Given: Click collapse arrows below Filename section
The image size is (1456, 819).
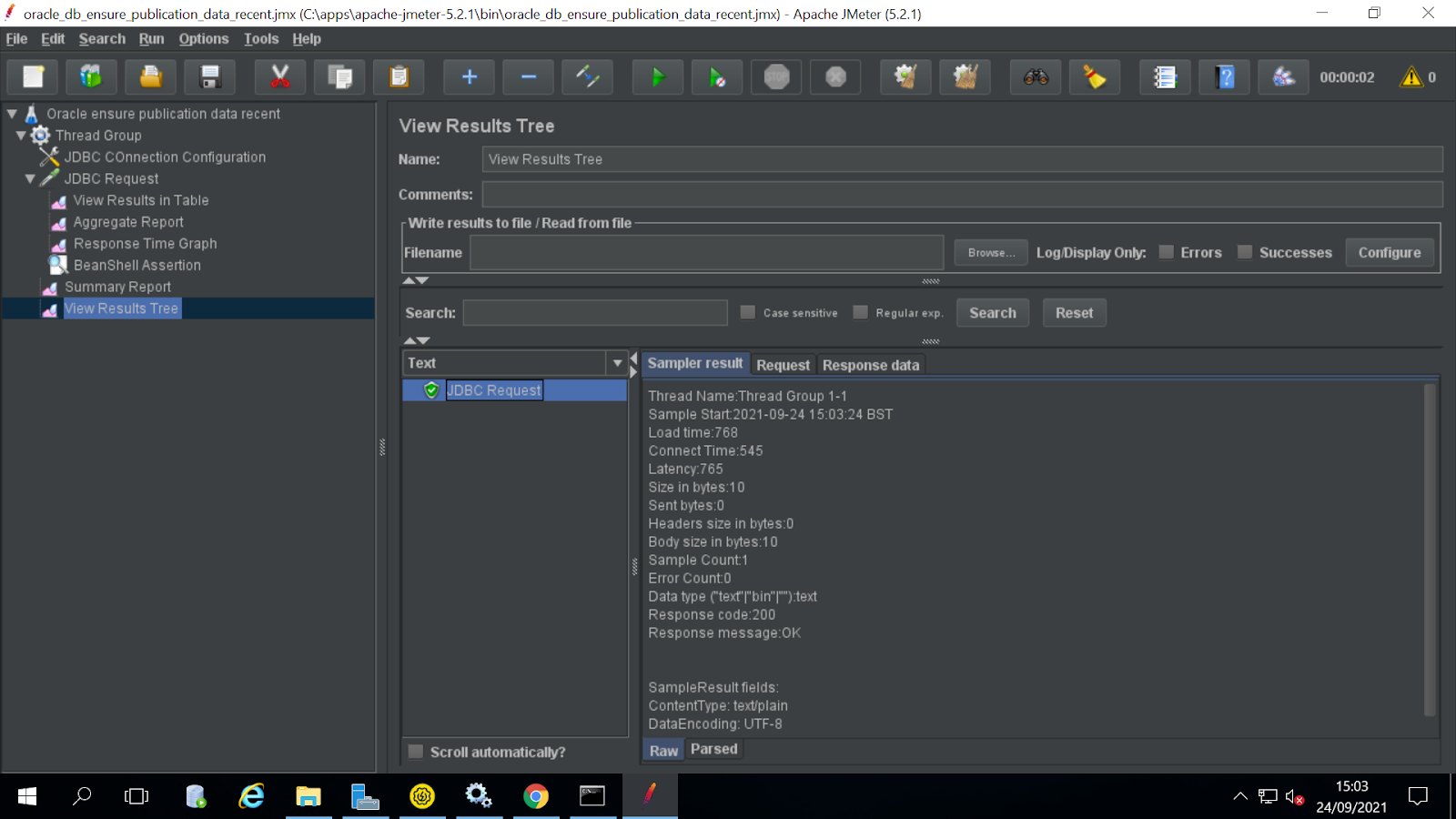Looking at the screenshot, I should 416,280.
